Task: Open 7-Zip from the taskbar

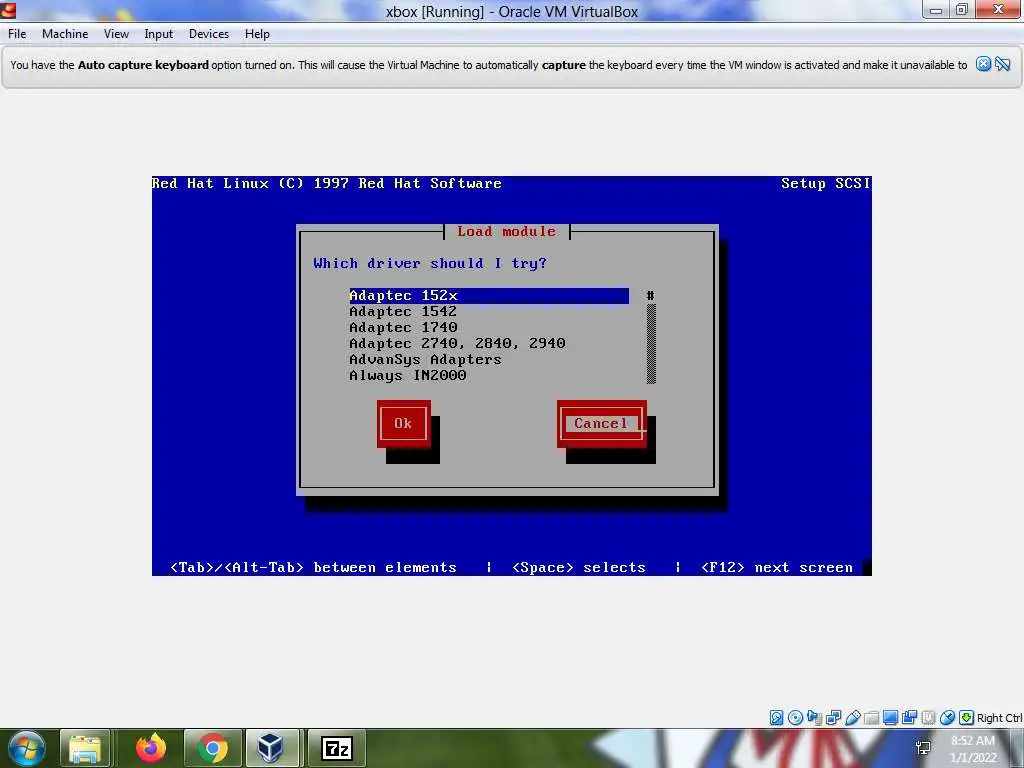Action: click(337, 748)
